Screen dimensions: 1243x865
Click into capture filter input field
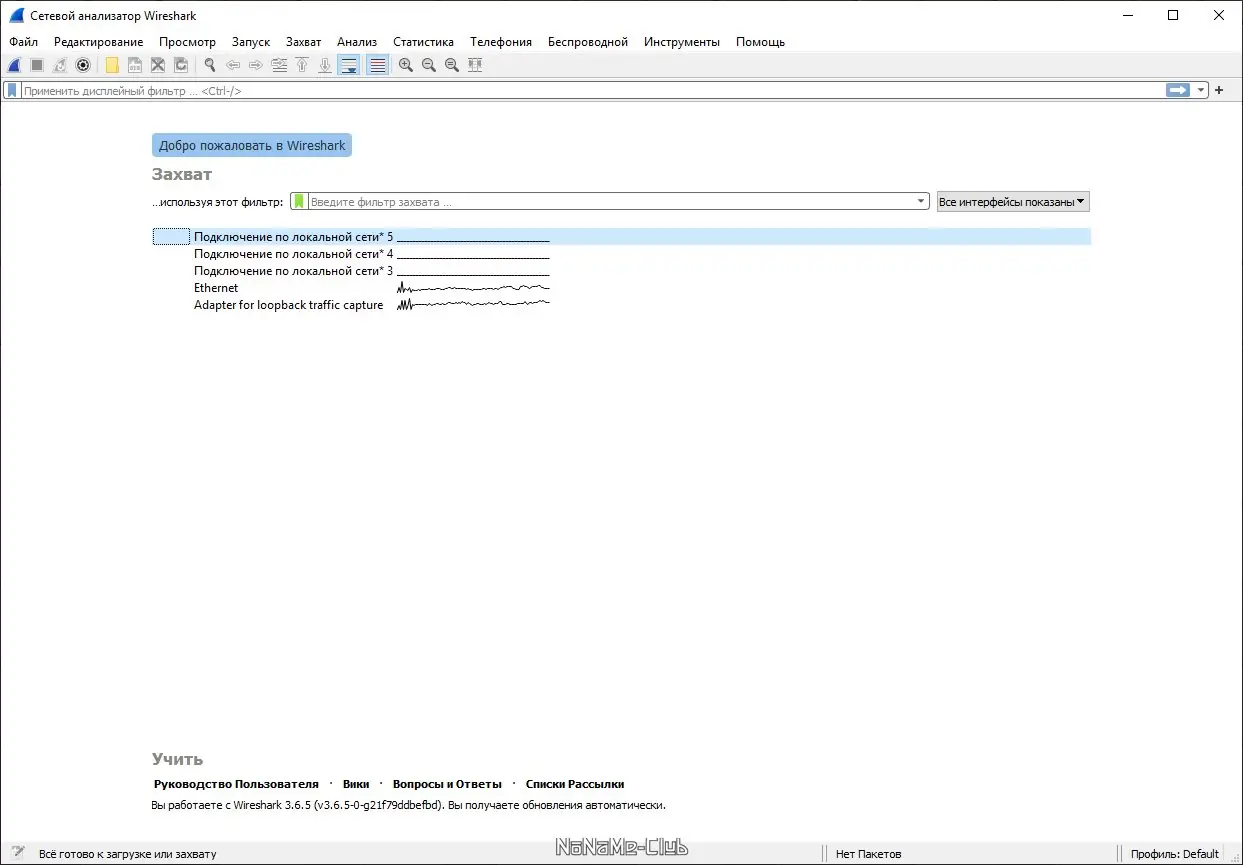(610, 202)
